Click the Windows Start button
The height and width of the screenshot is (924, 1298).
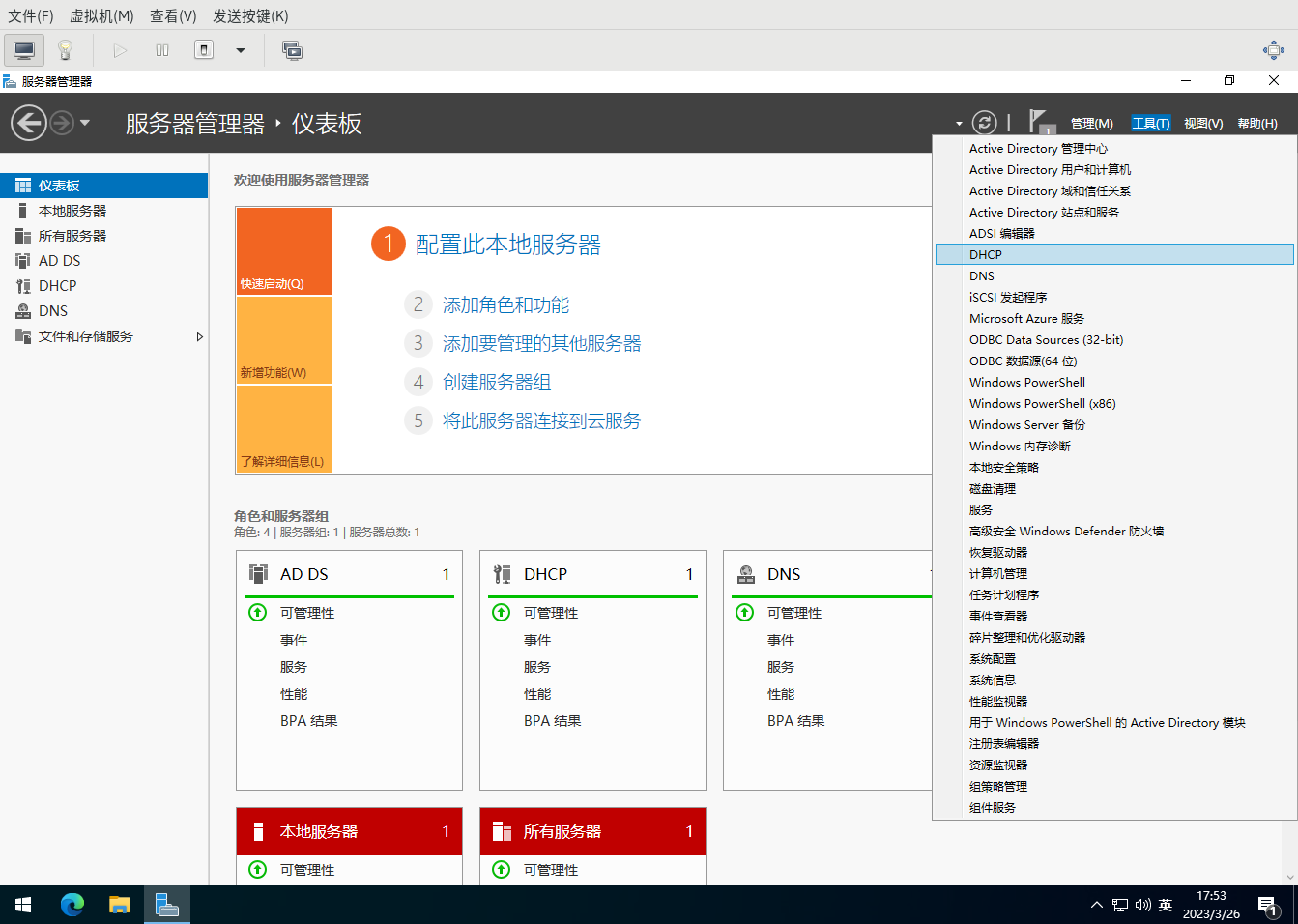pos(23,905)
